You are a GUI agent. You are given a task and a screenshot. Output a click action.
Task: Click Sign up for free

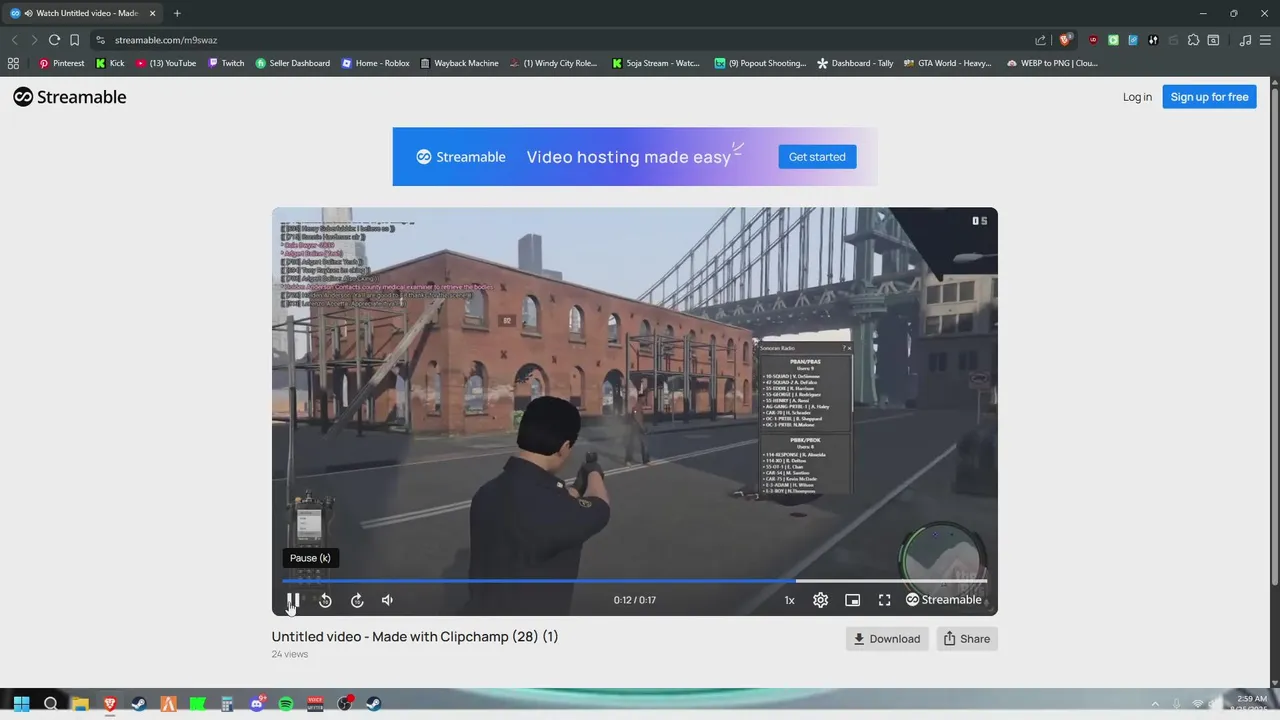point(1209,97)
